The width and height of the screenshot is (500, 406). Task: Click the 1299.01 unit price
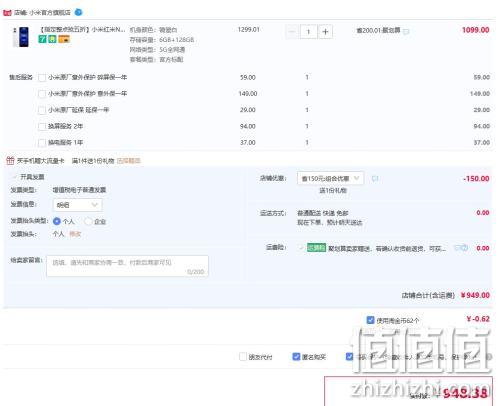coord(249,30)
